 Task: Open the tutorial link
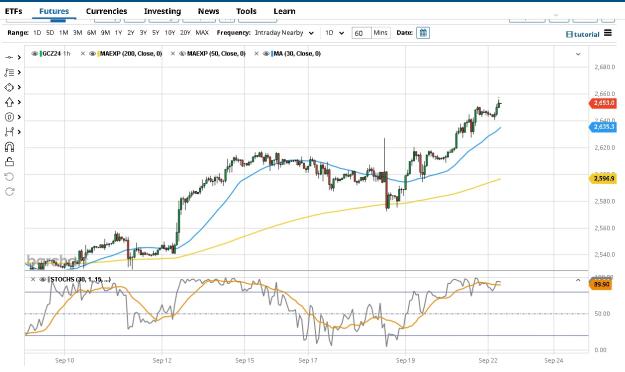(583, 34)
